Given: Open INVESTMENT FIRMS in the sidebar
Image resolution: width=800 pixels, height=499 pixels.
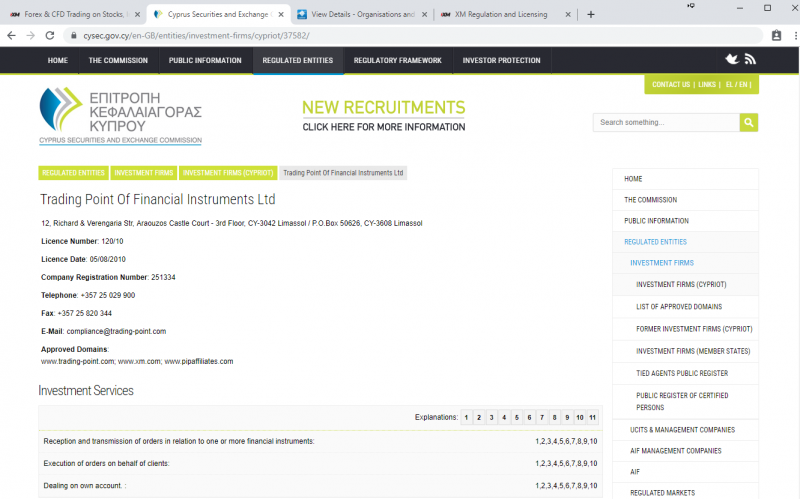Looking at the screenshot, I should (685, 263).
